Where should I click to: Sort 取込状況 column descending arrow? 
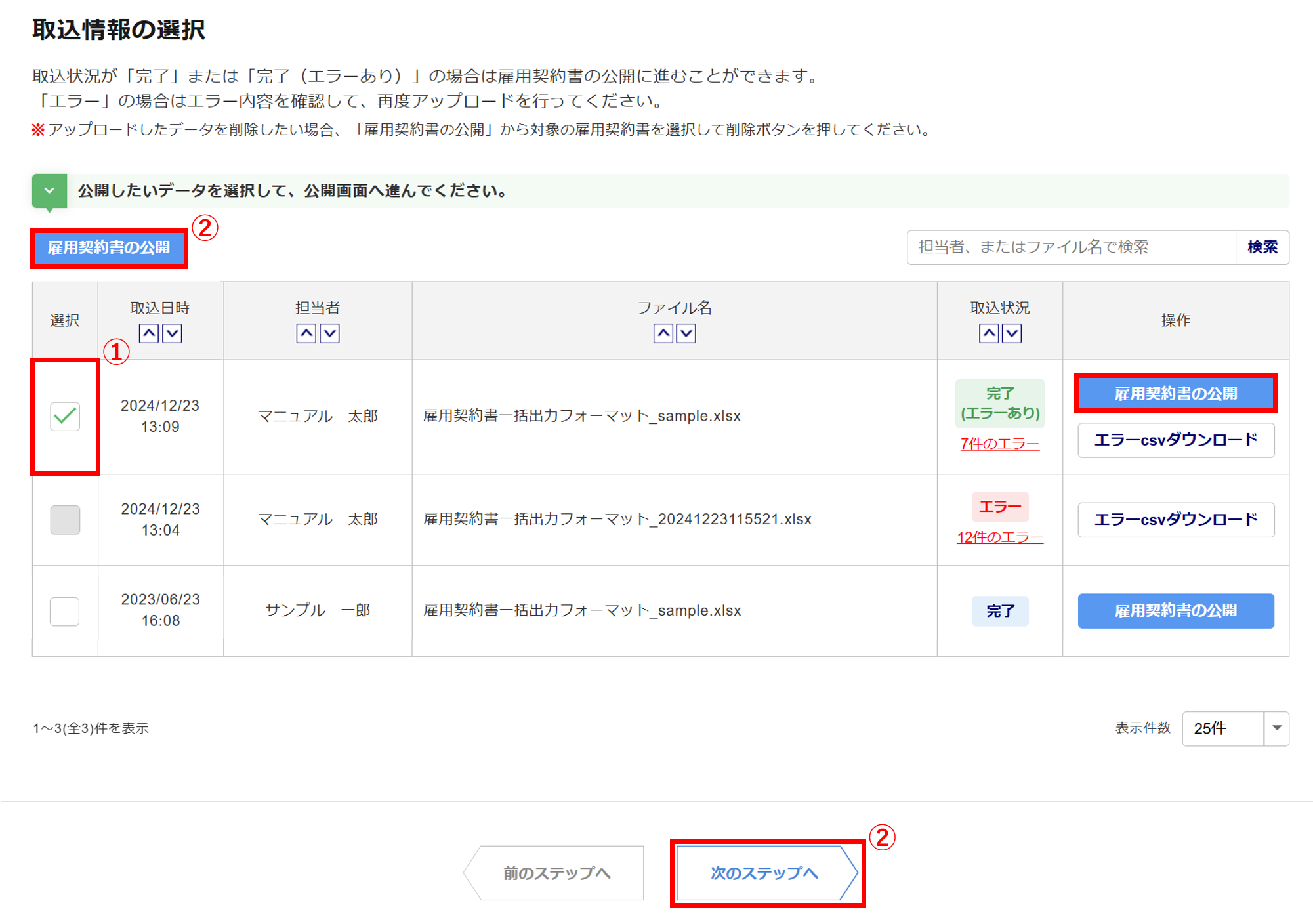coord(1012,333)
